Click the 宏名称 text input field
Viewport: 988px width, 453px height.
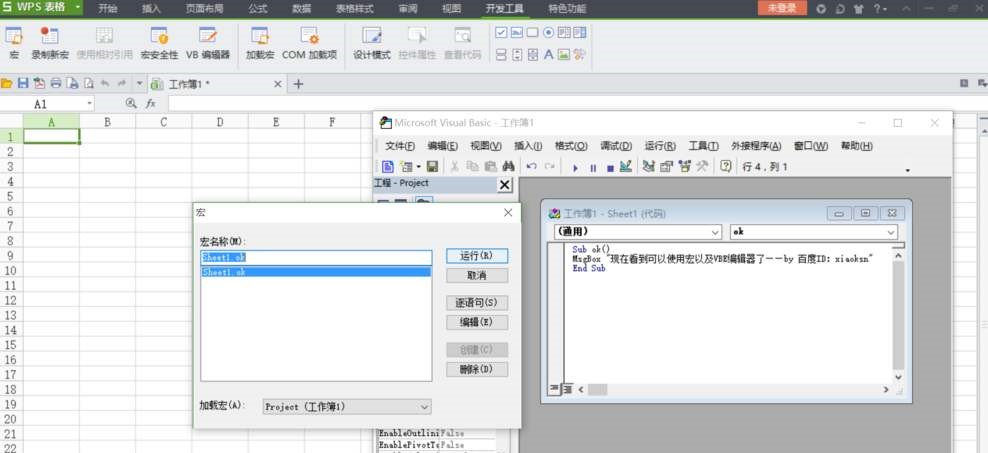(x=316, y=257)
